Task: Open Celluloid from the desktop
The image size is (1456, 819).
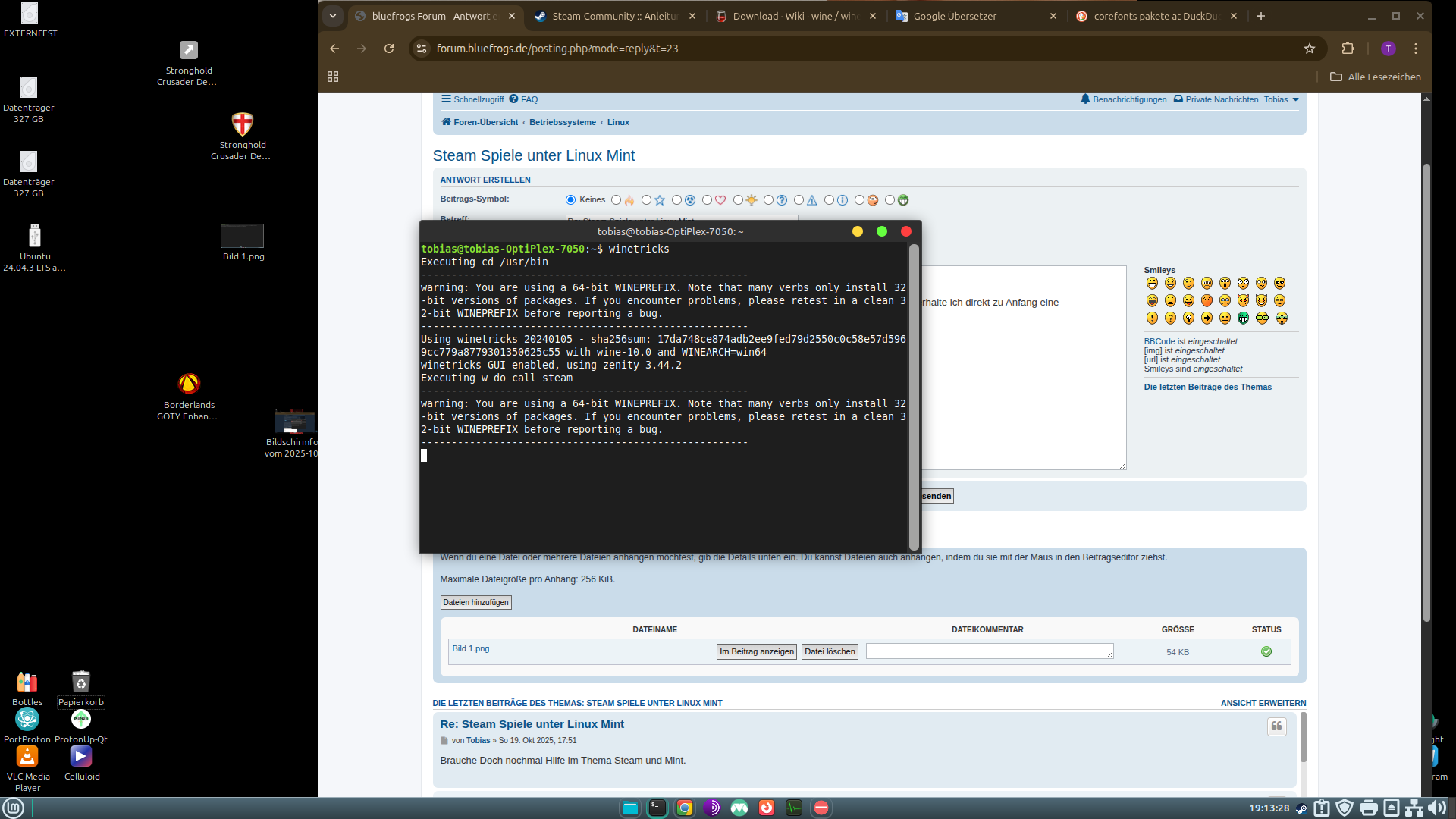Action: (80, 756)
